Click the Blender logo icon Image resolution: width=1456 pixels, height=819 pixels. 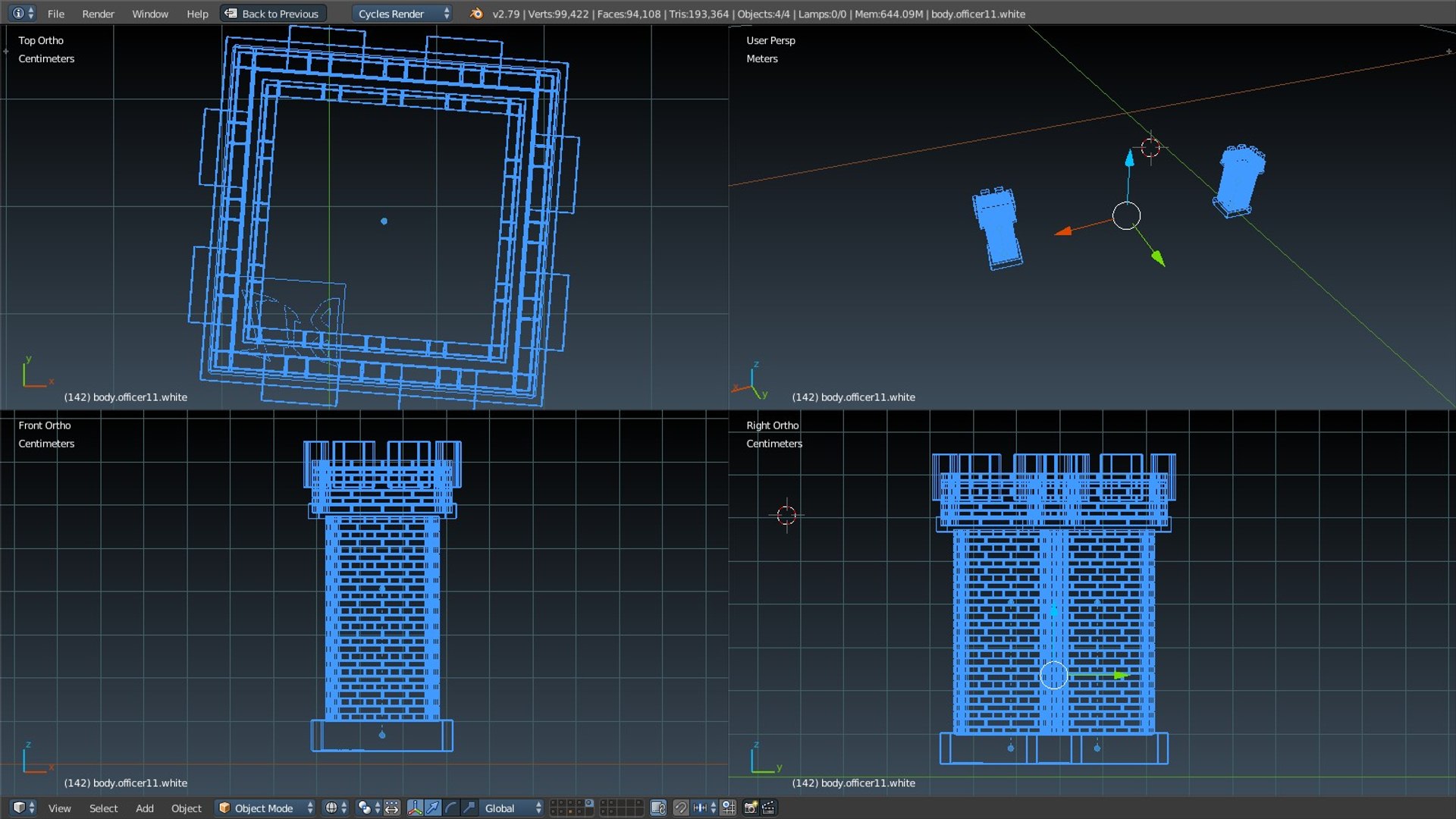point(475,14)
